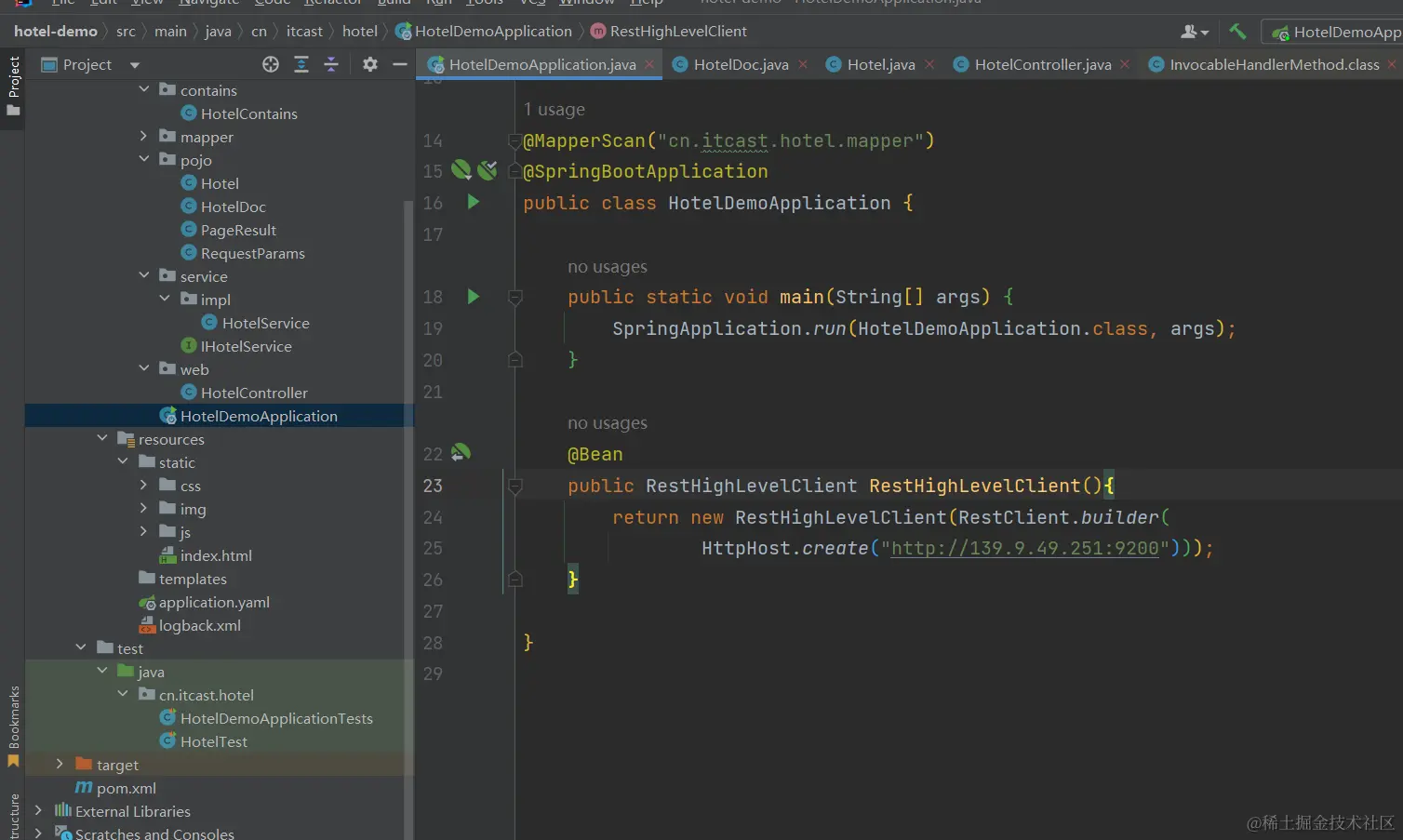Viewport: 1403px width, 840px height.
Task: Open the Project view dropdown
Action: click(135, 65)
